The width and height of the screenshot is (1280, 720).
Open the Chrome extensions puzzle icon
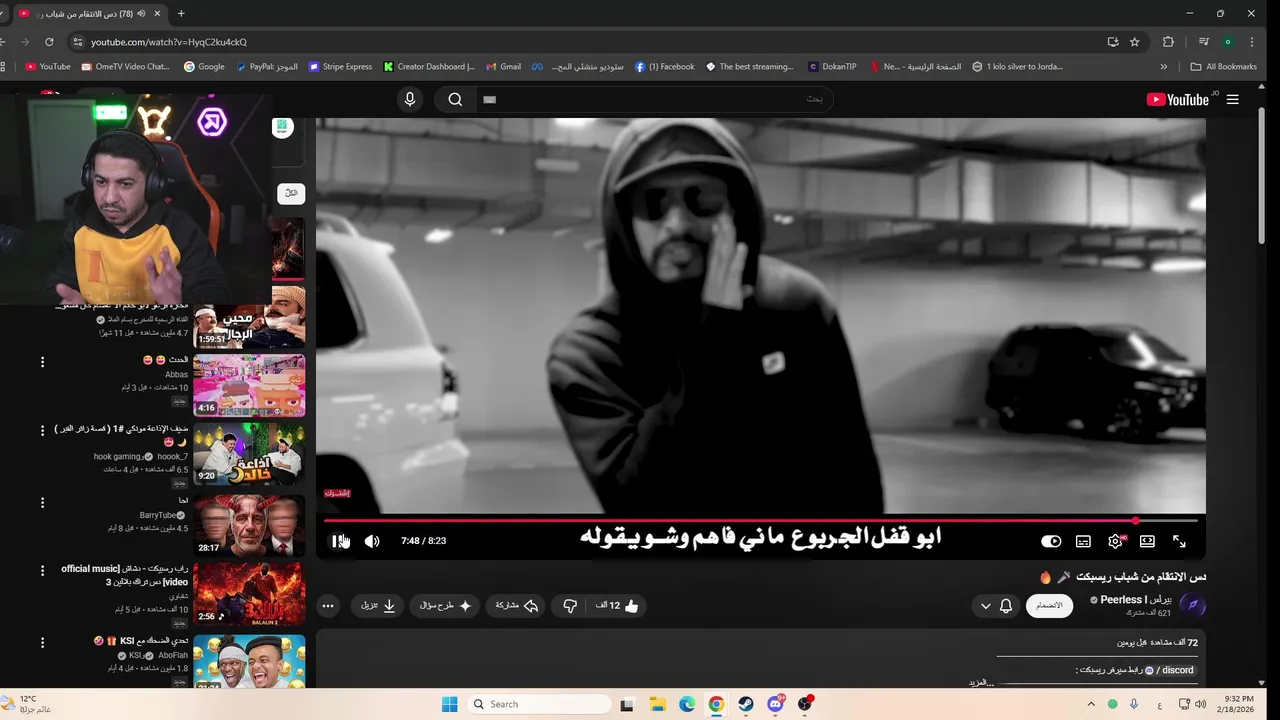[x=1168, y=42]
